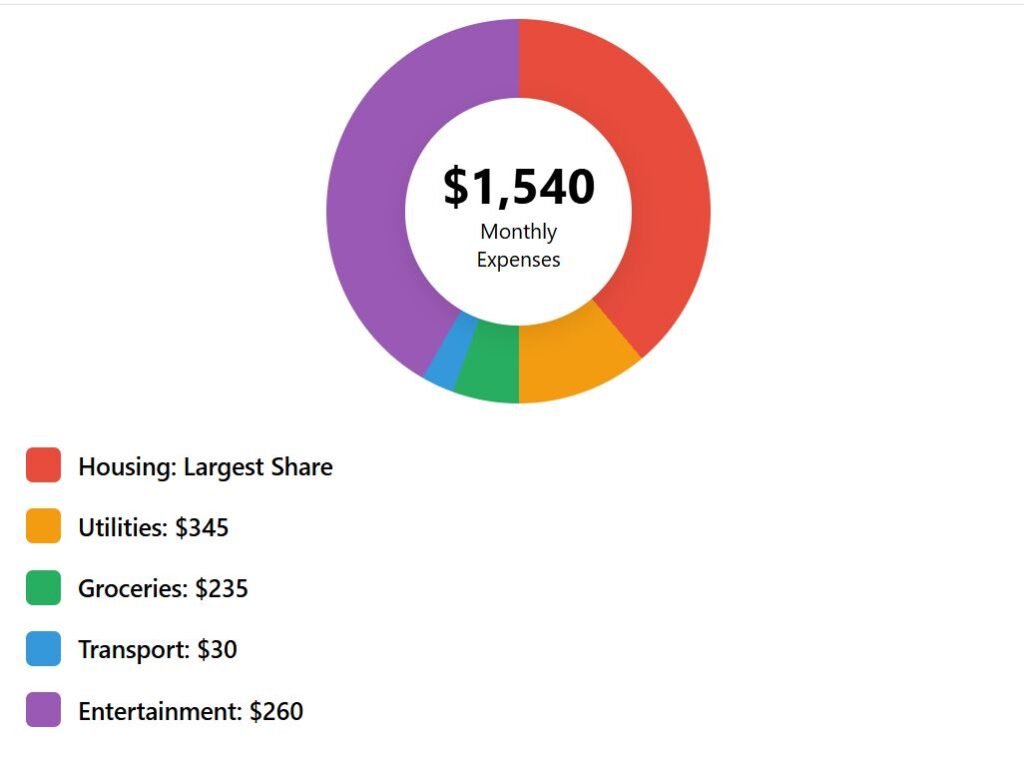The width and height of the screenshot is (1024, 760).
Task: Select the word Utilities in the legend
Action: (122, 528)
